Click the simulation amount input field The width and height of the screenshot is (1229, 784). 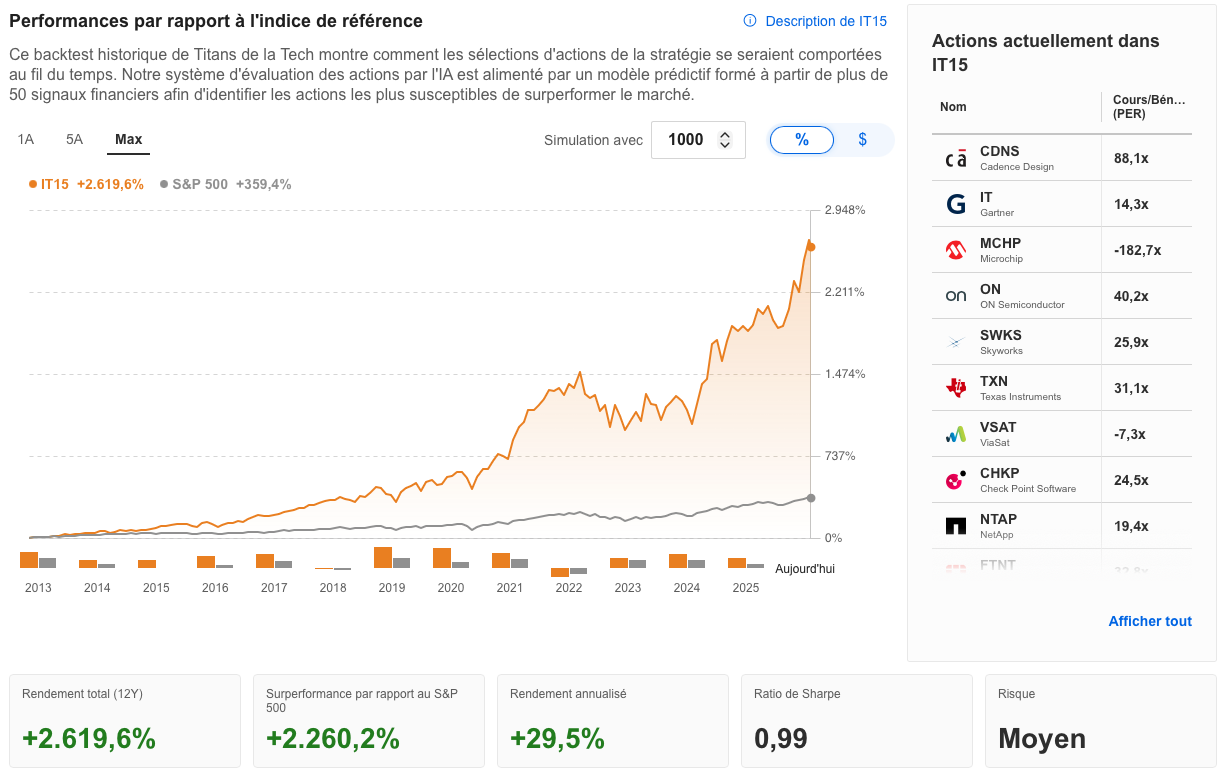click(685, 140)
